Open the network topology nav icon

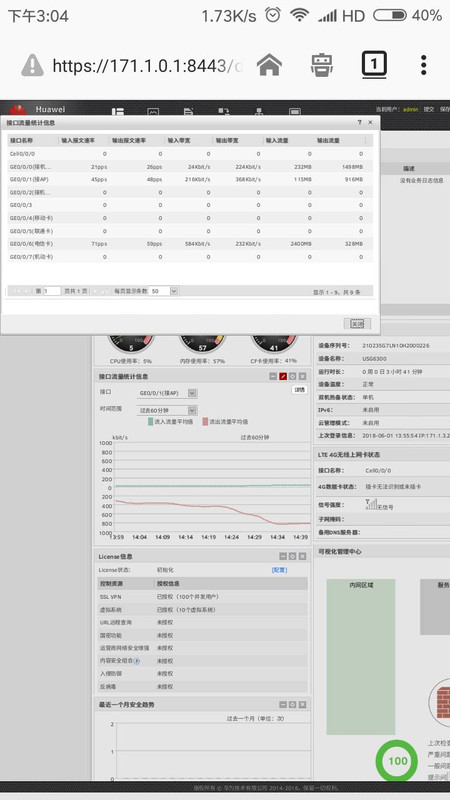coord(259,112)
